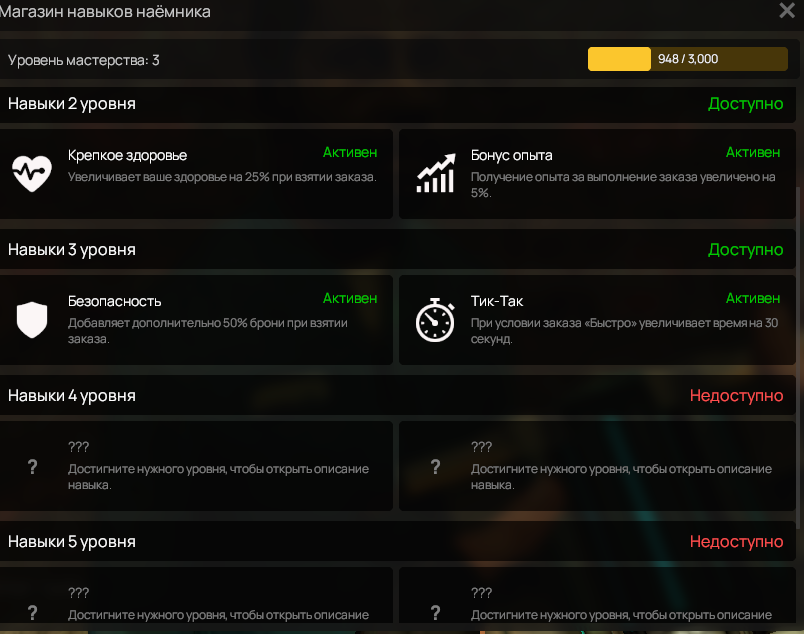Click the shield icon for Безопасность
804x634 pixels.
pyautogui.click(x=32, y=320)
